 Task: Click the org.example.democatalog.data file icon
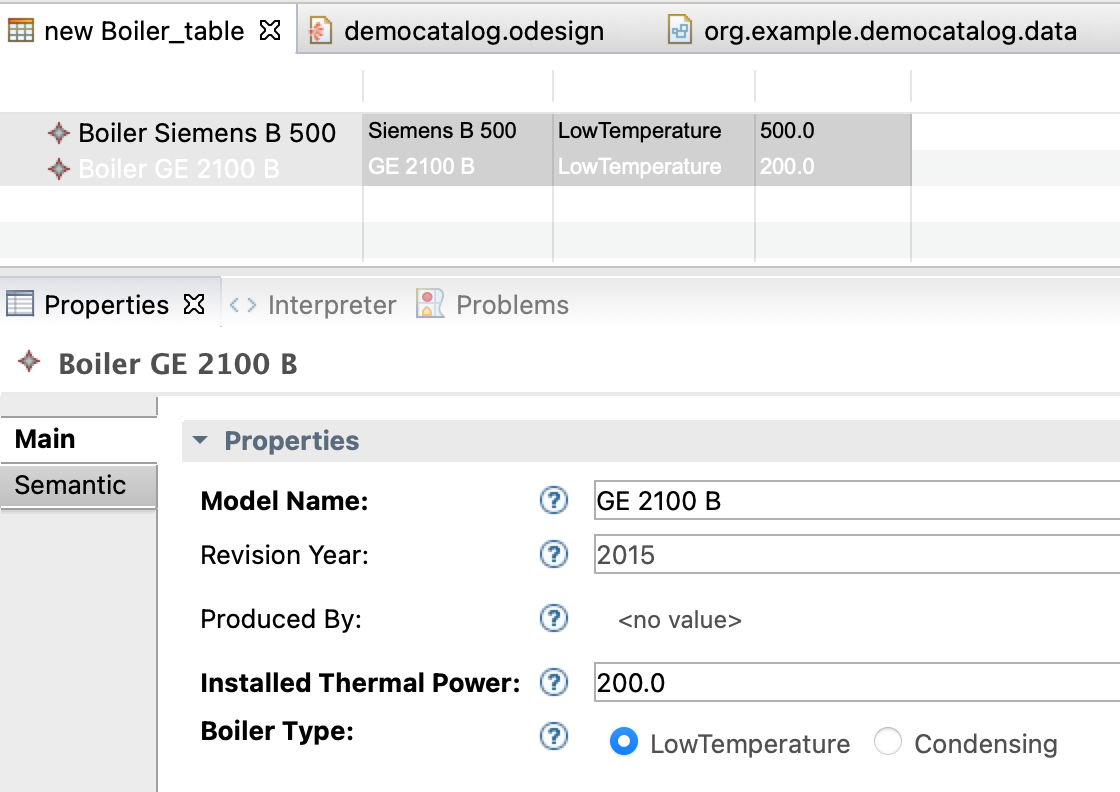click(679, 30)
